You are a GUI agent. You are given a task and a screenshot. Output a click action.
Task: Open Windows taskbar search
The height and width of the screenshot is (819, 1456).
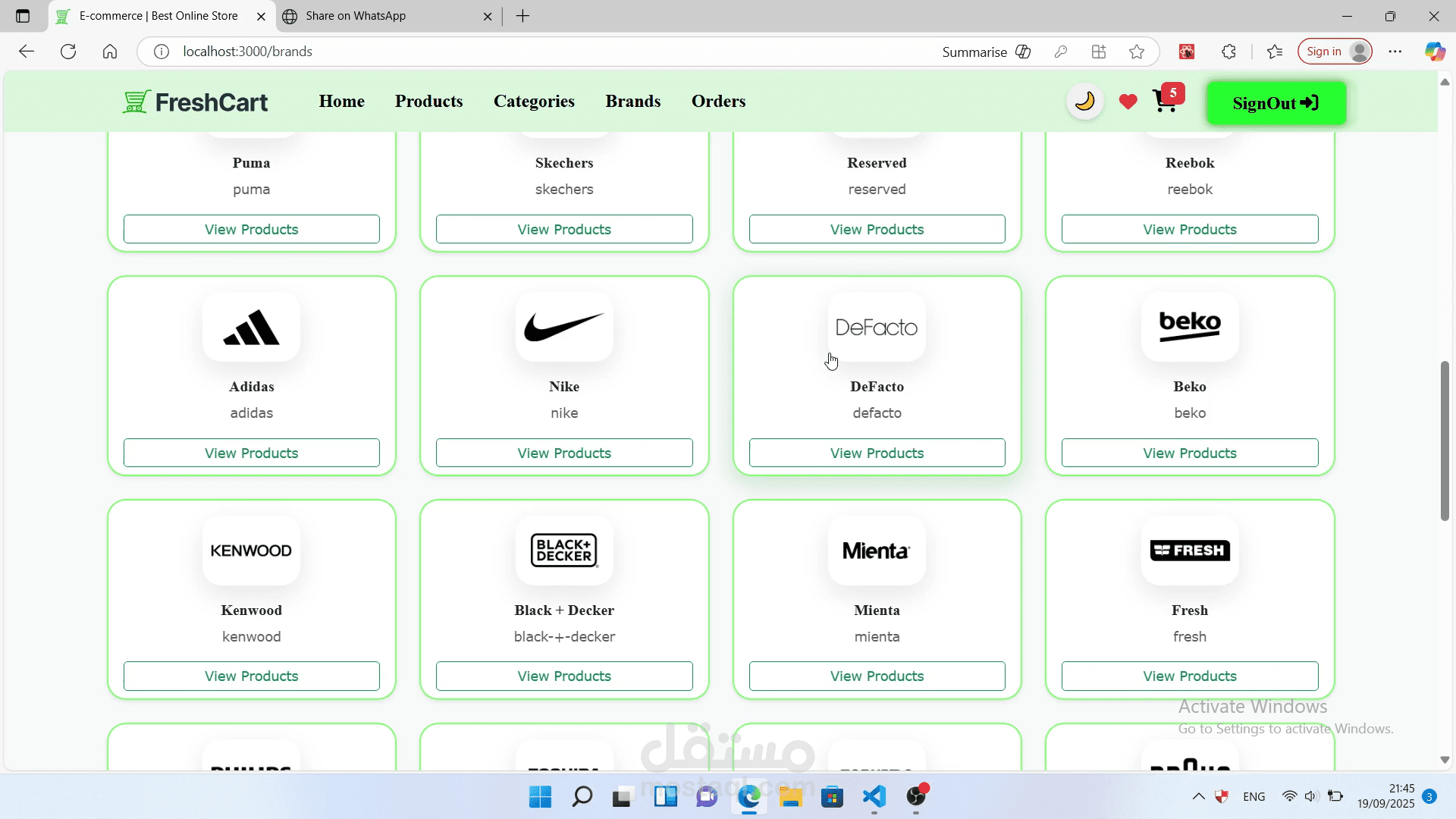582,796
